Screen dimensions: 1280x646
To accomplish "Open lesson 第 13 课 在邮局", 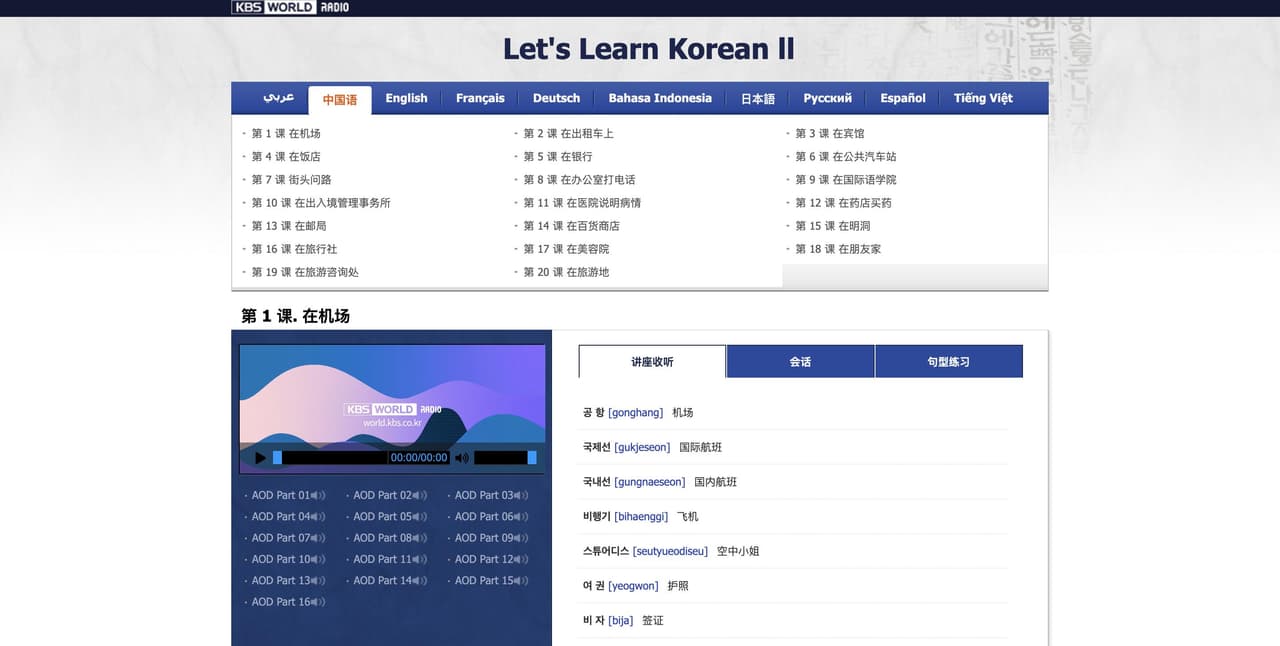I will (289, 225).
